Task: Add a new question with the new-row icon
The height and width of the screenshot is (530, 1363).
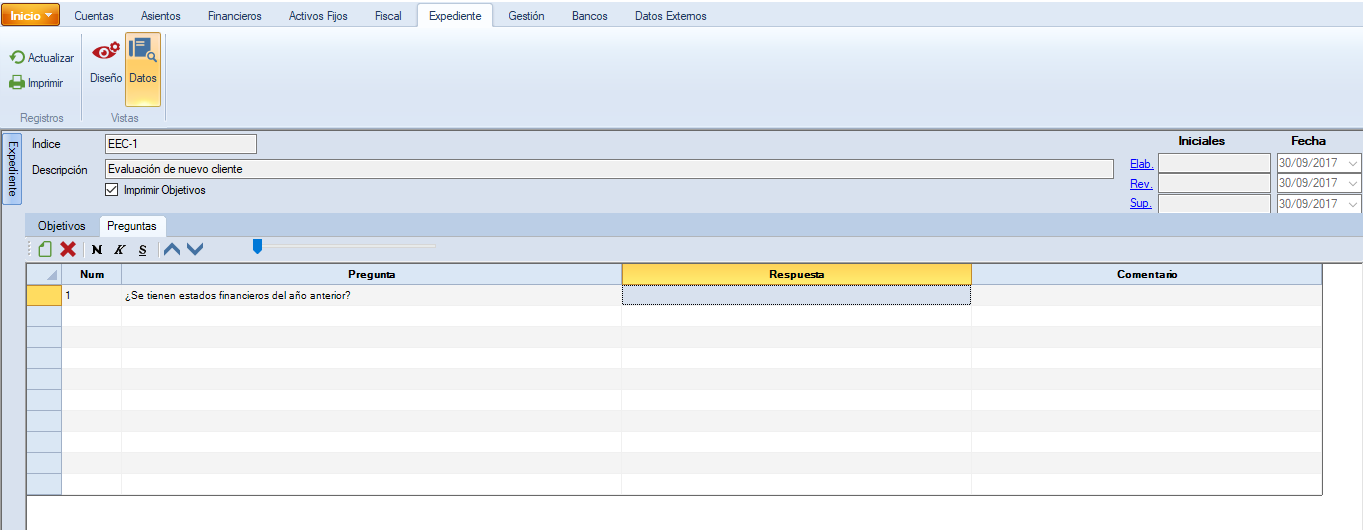Action: 45,249
